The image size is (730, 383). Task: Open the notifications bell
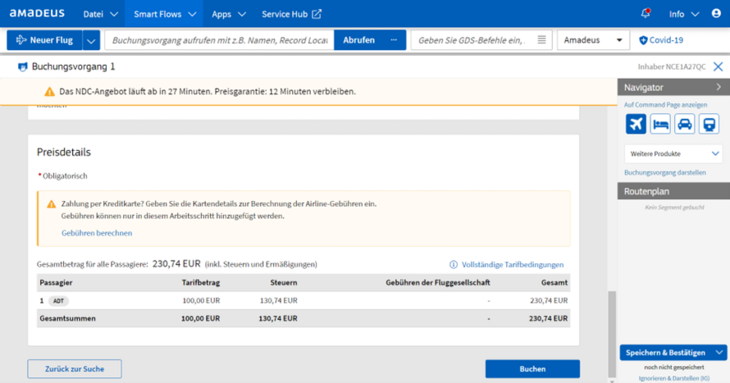pyautogui.click(x=645, y=13)
